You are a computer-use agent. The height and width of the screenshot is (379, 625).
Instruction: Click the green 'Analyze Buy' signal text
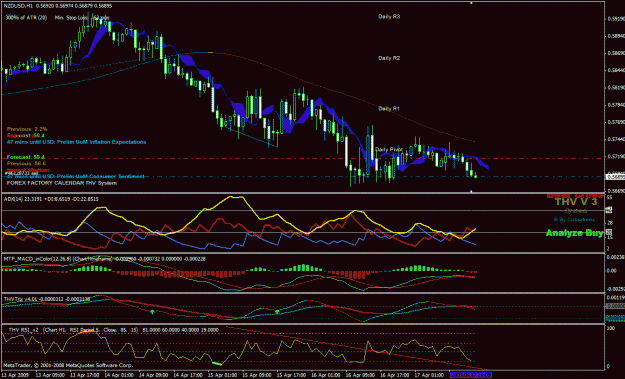pos(574,233)
